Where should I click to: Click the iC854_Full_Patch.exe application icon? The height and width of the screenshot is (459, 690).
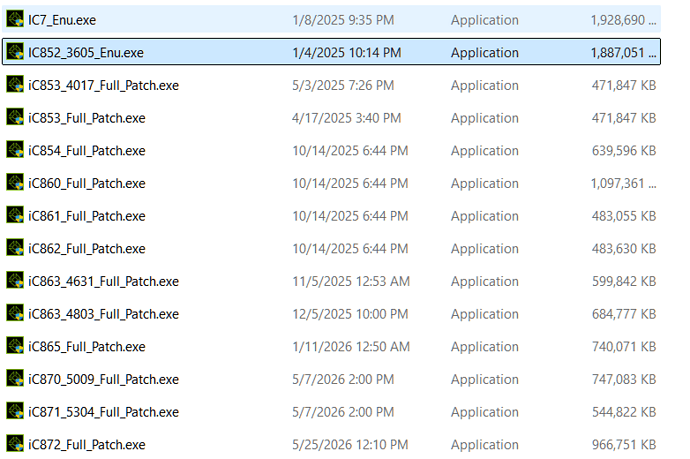(15, 150)
